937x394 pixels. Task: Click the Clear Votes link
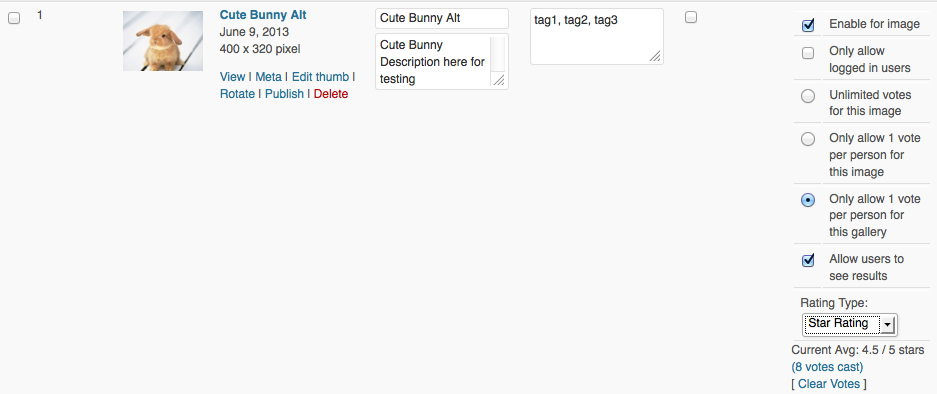point(829,384)
